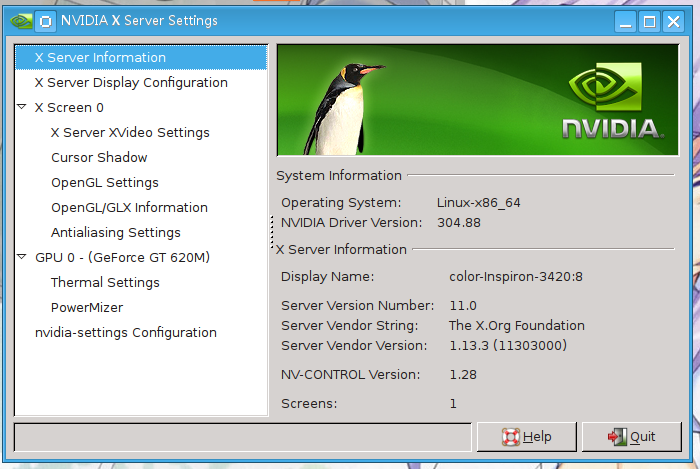Collapse the GPU 0 GeForce GT 620M node
The height and width of the screenshot is (469, 700).
[21, 257]
